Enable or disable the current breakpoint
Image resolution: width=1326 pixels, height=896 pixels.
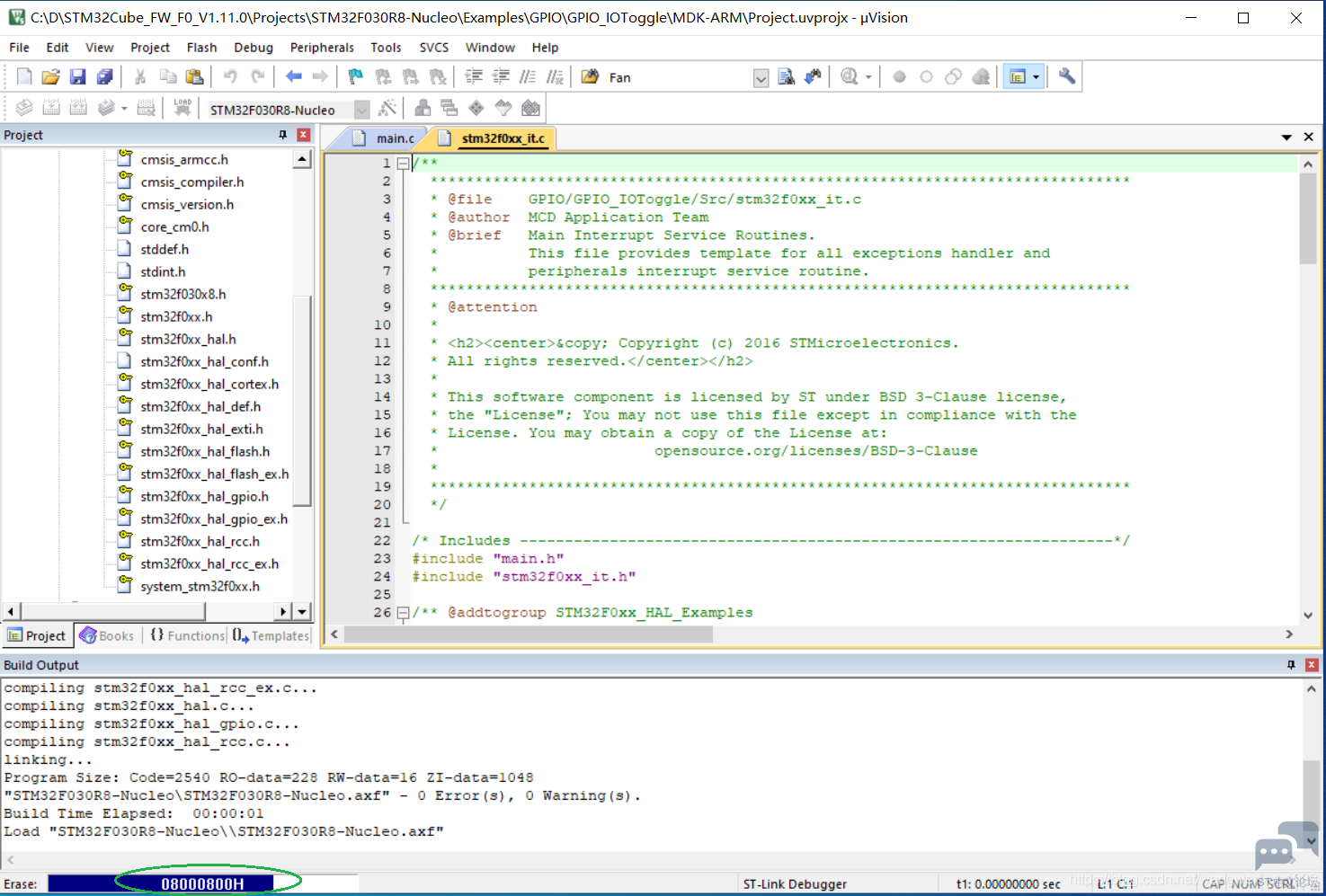[926, 77]
